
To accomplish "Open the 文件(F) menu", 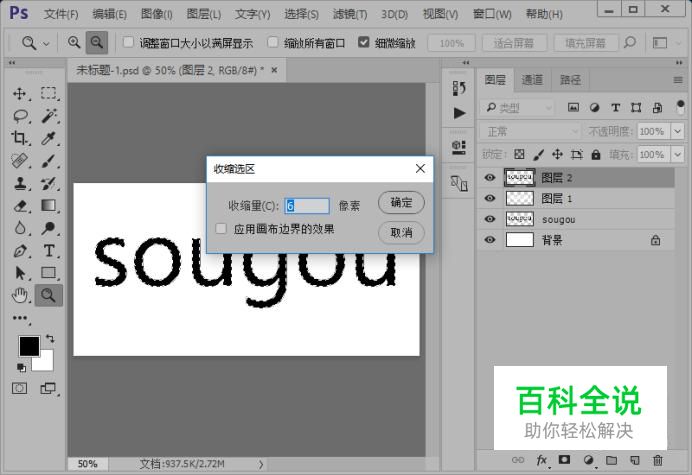I will (61, 14).
